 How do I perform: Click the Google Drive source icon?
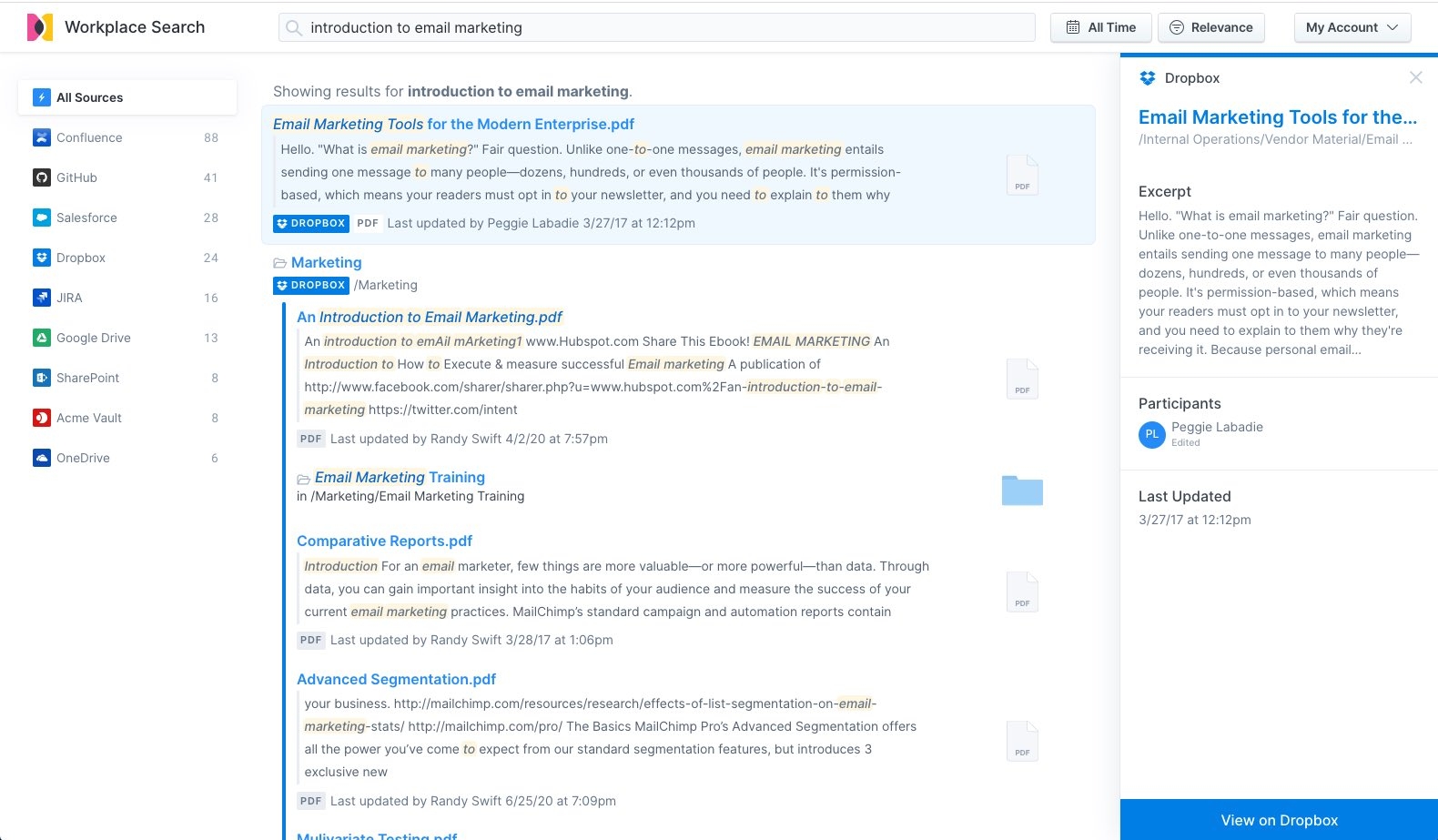pos(42,338)
